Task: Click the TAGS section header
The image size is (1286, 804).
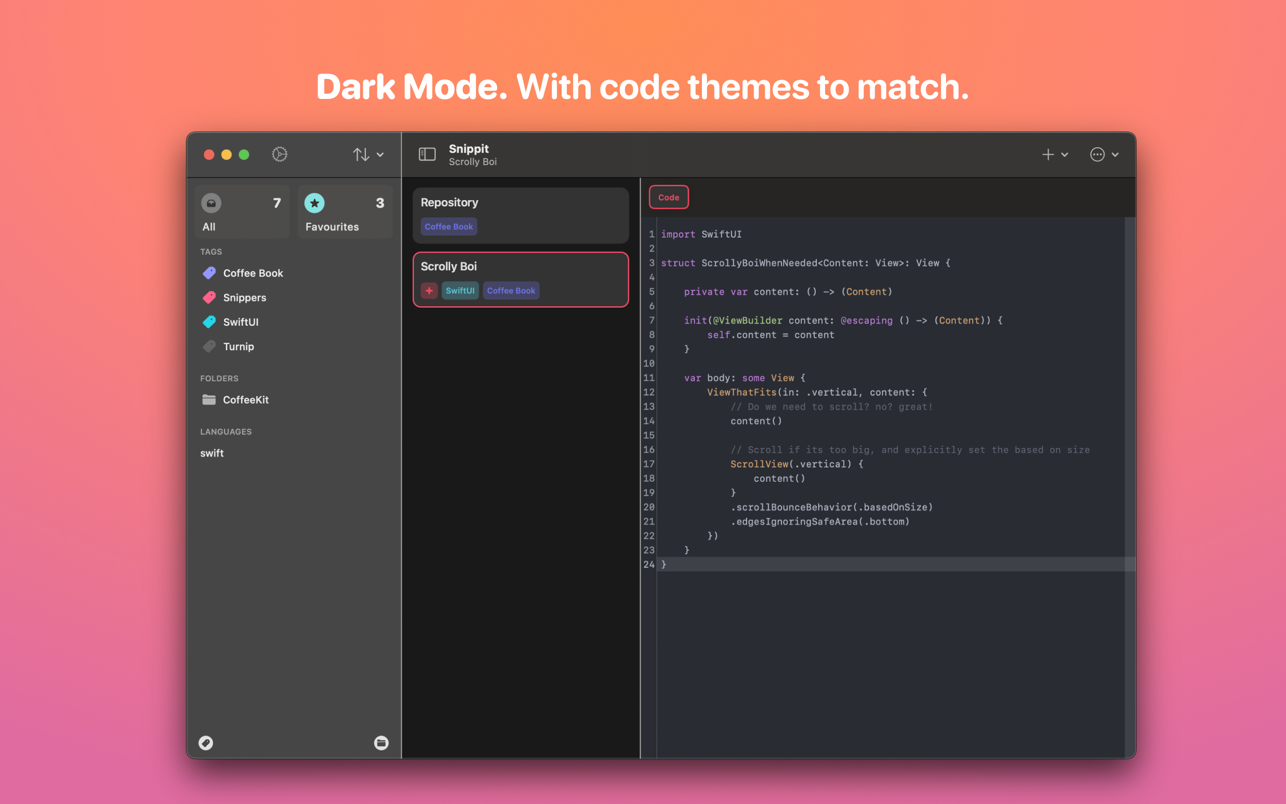Action: tap(211, 252)
